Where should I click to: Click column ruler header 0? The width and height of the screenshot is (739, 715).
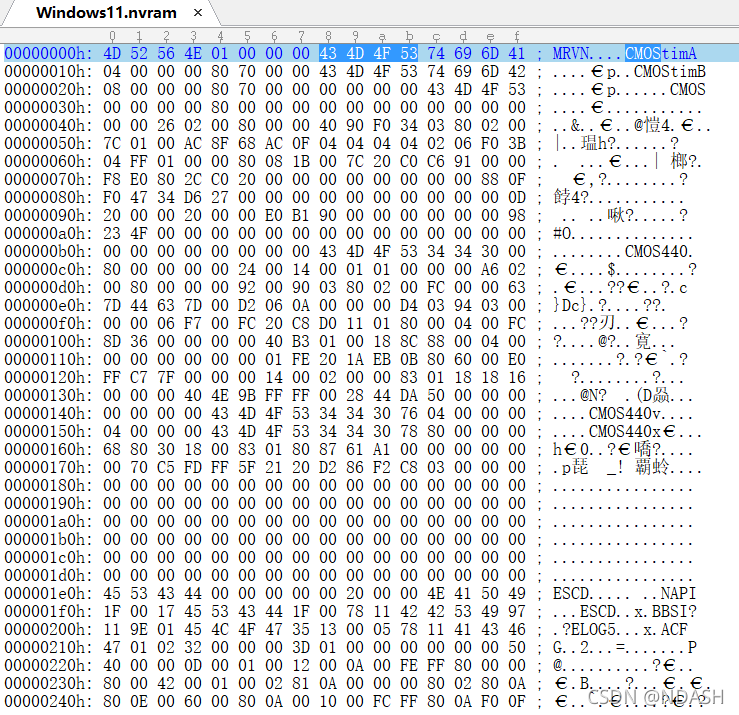coord(112,36)
